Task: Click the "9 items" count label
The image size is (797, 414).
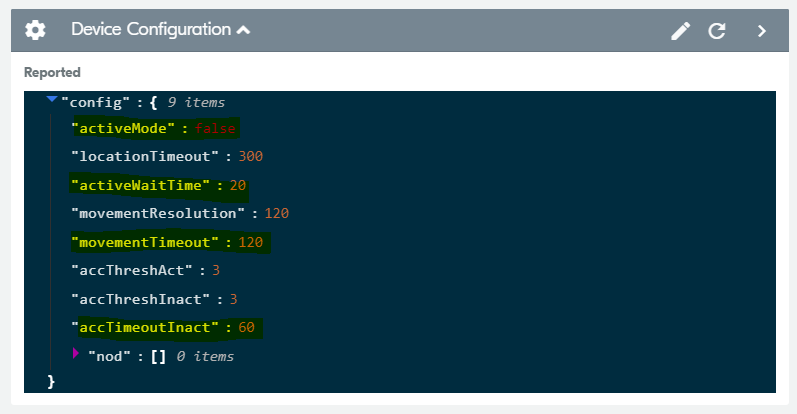Action: (x=196, y=102)
